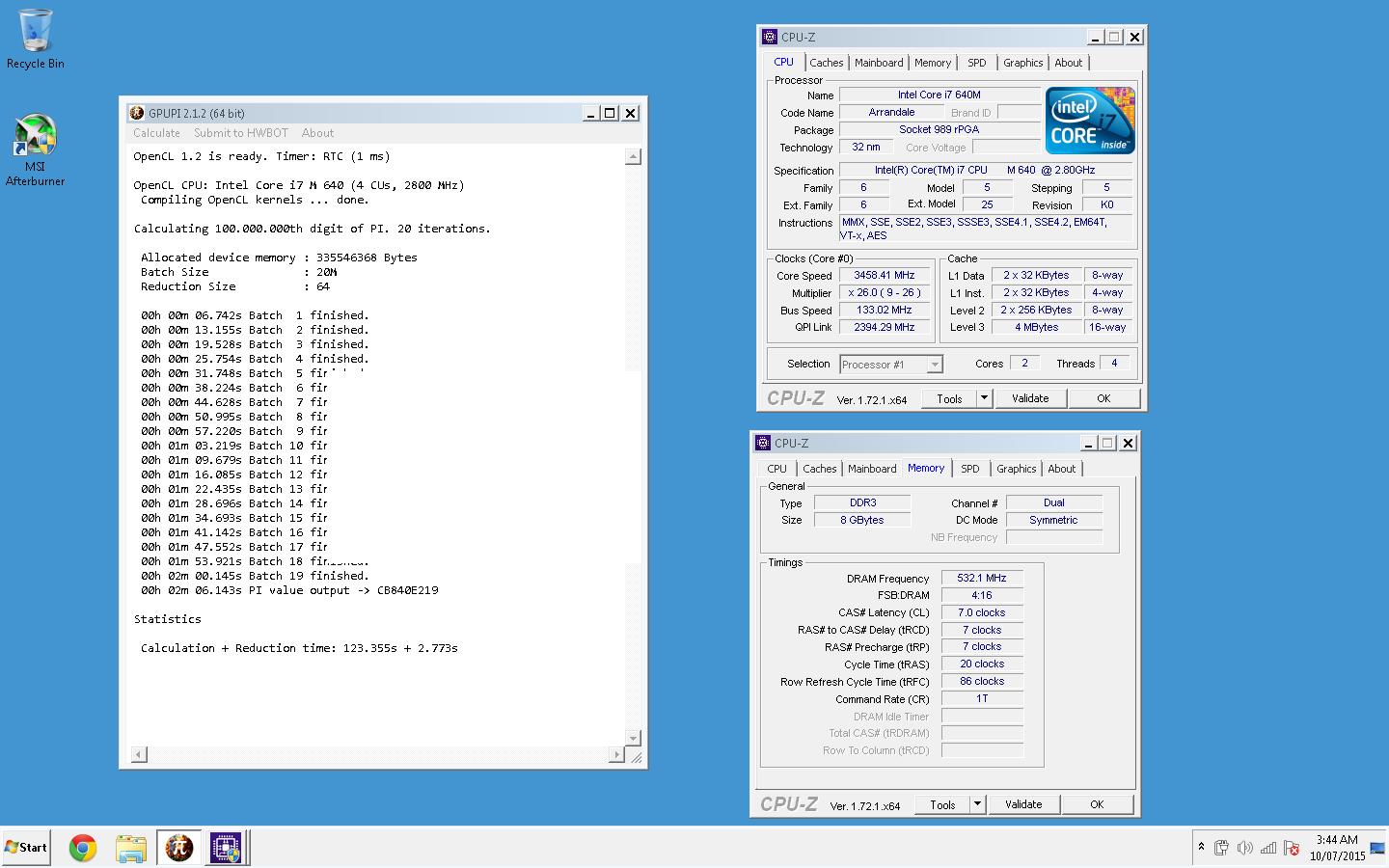Click Validate button in upper CPU-Z
This screenshot has width=1389, height=868.
1030,398
